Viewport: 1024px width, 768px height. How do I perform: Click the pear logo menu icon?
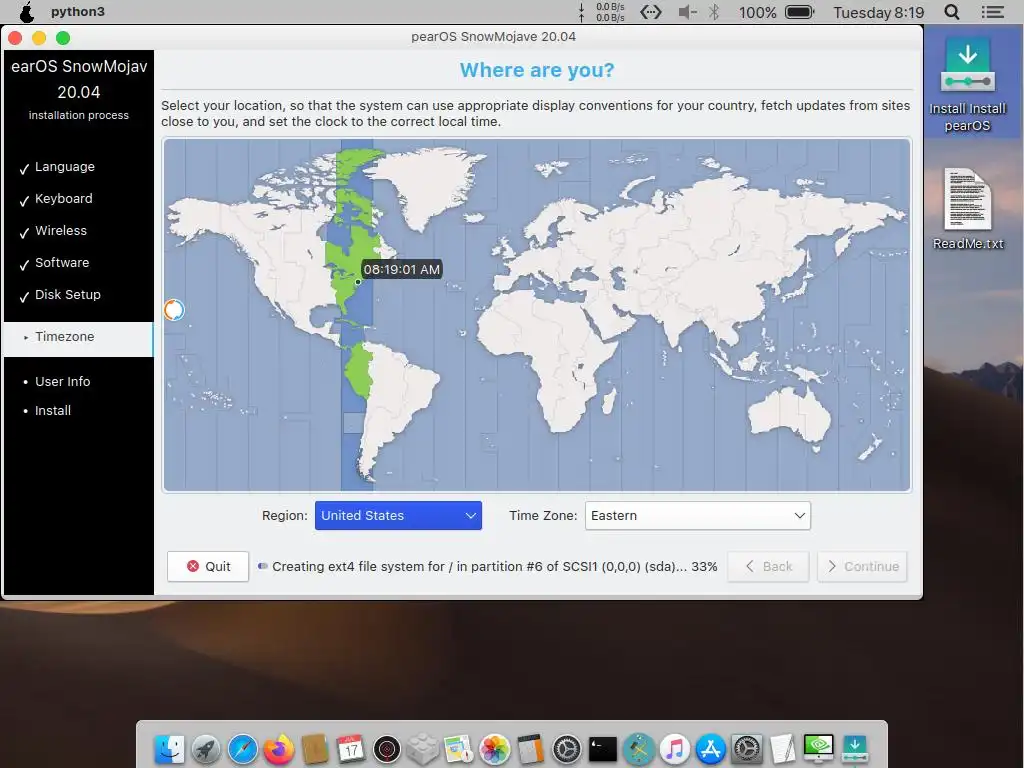pyautogui.click(x=27, y=12)
